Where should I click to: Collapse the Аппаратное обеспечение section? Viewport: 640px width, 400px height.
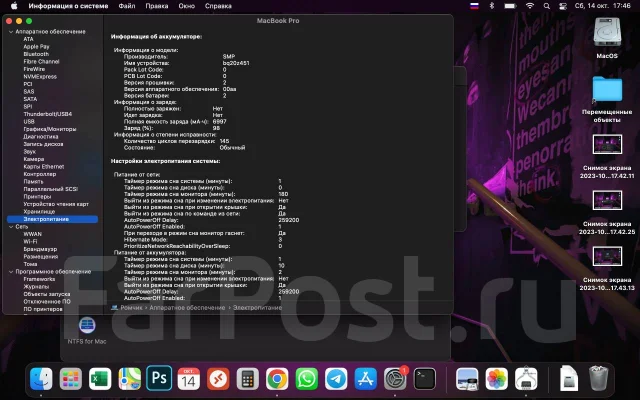(x=11, y=31)
